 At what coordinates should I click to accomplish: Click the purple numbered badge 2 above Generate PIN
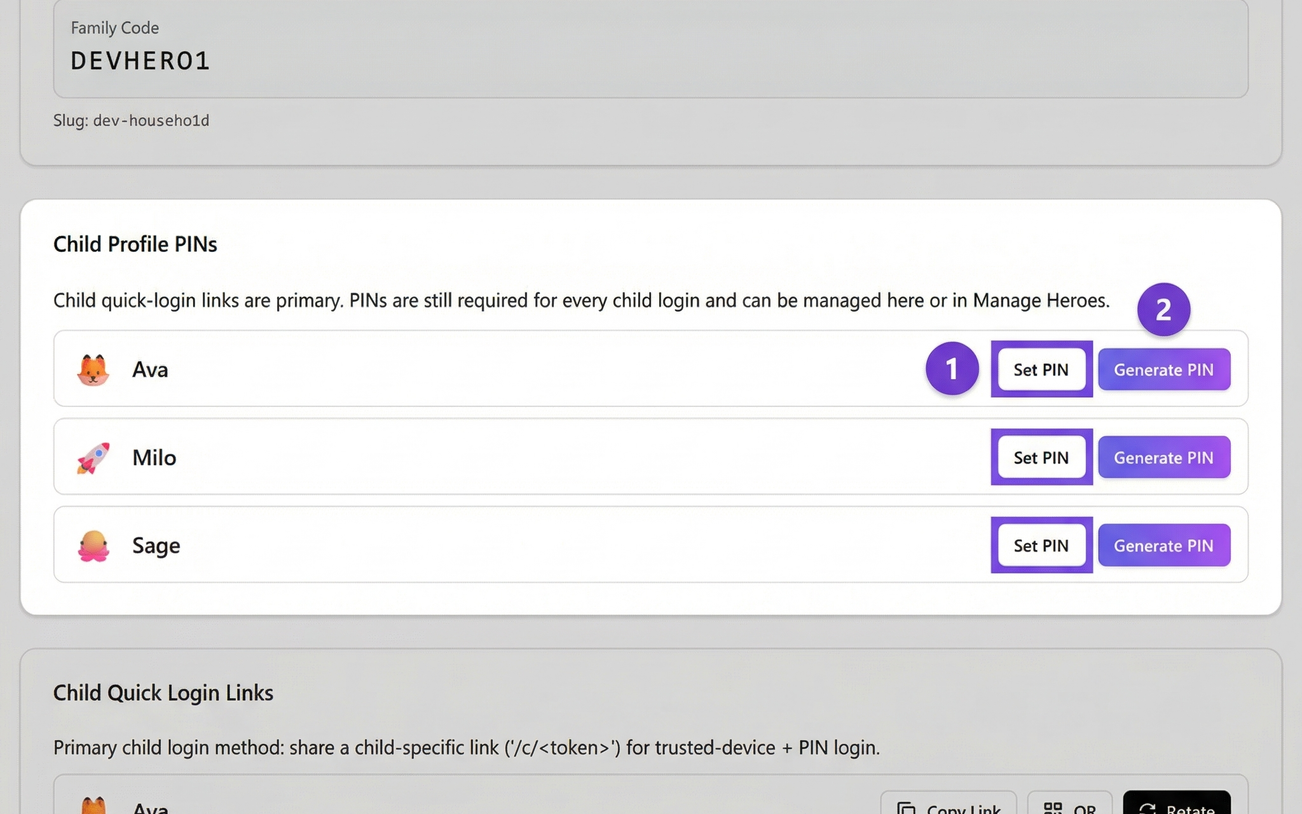(x=1163, y=310)
